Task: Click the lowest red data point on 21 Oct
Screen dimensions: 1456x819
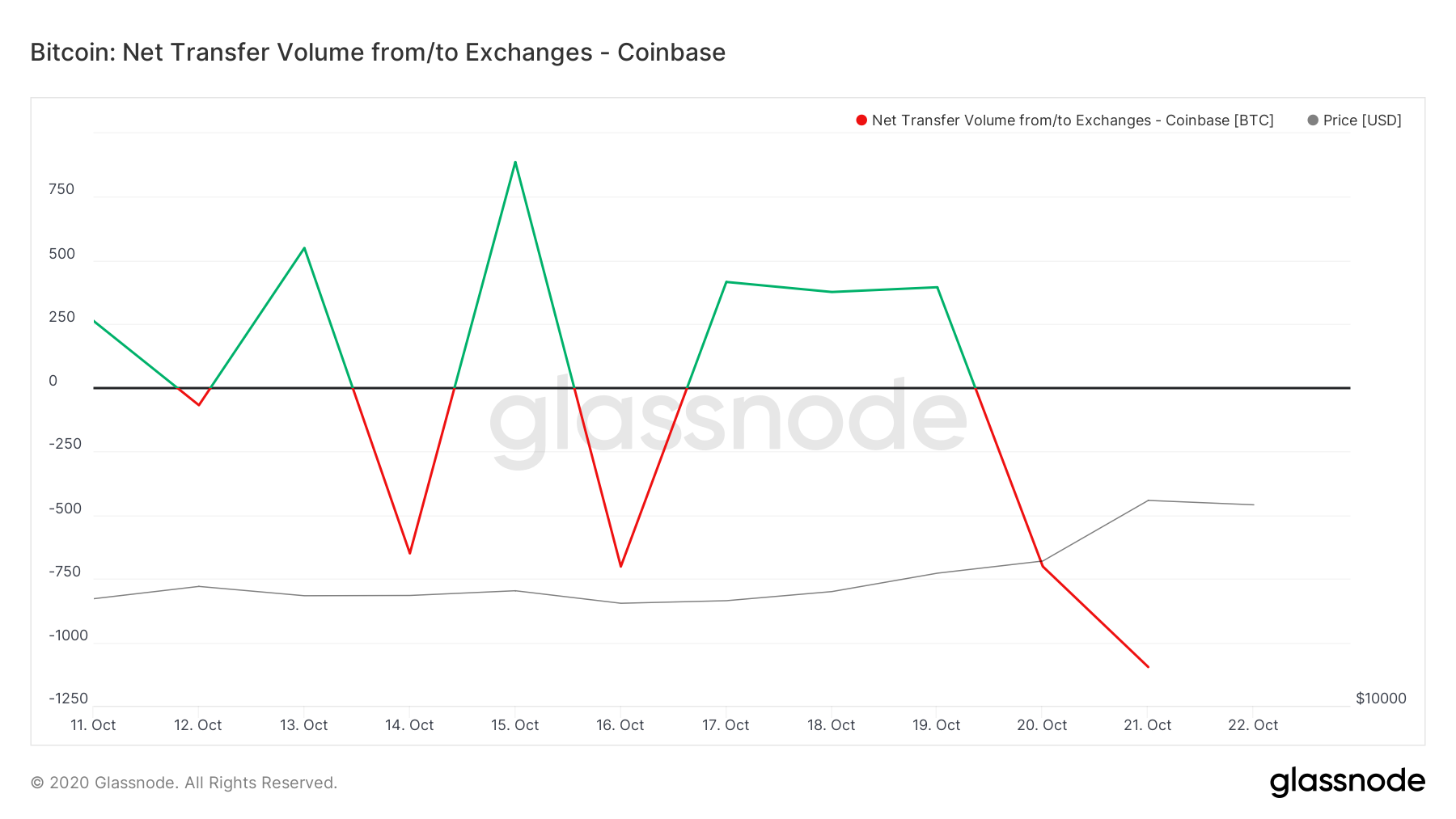Action: (1148, 666)
